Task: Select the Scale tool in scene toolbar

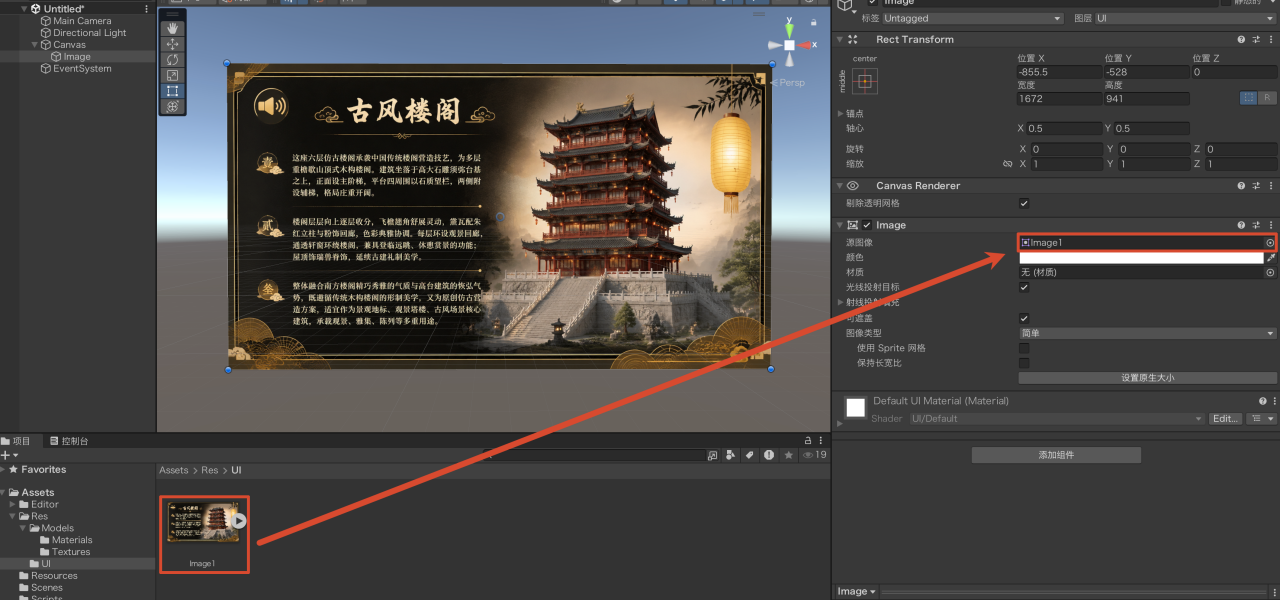Action: coord(172,75)
